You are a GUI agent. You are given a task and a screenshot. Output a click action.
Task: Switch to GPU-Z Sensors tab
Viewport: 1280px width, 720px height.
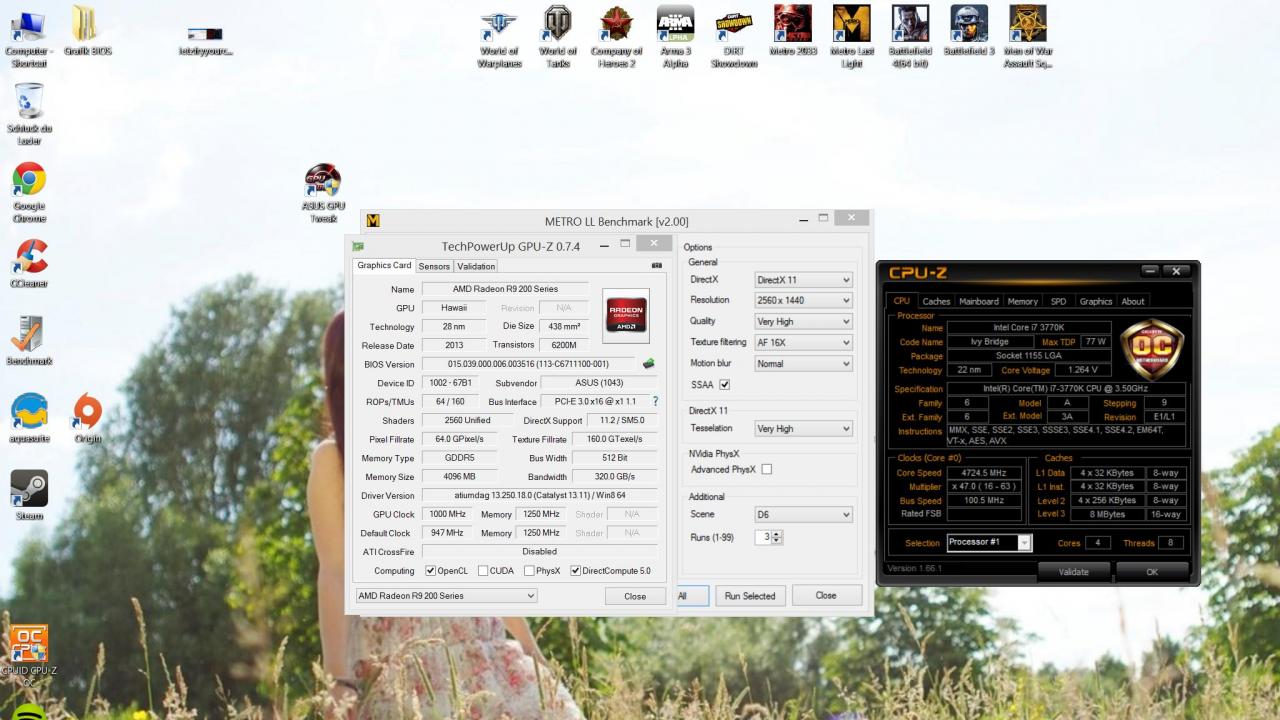434,266
